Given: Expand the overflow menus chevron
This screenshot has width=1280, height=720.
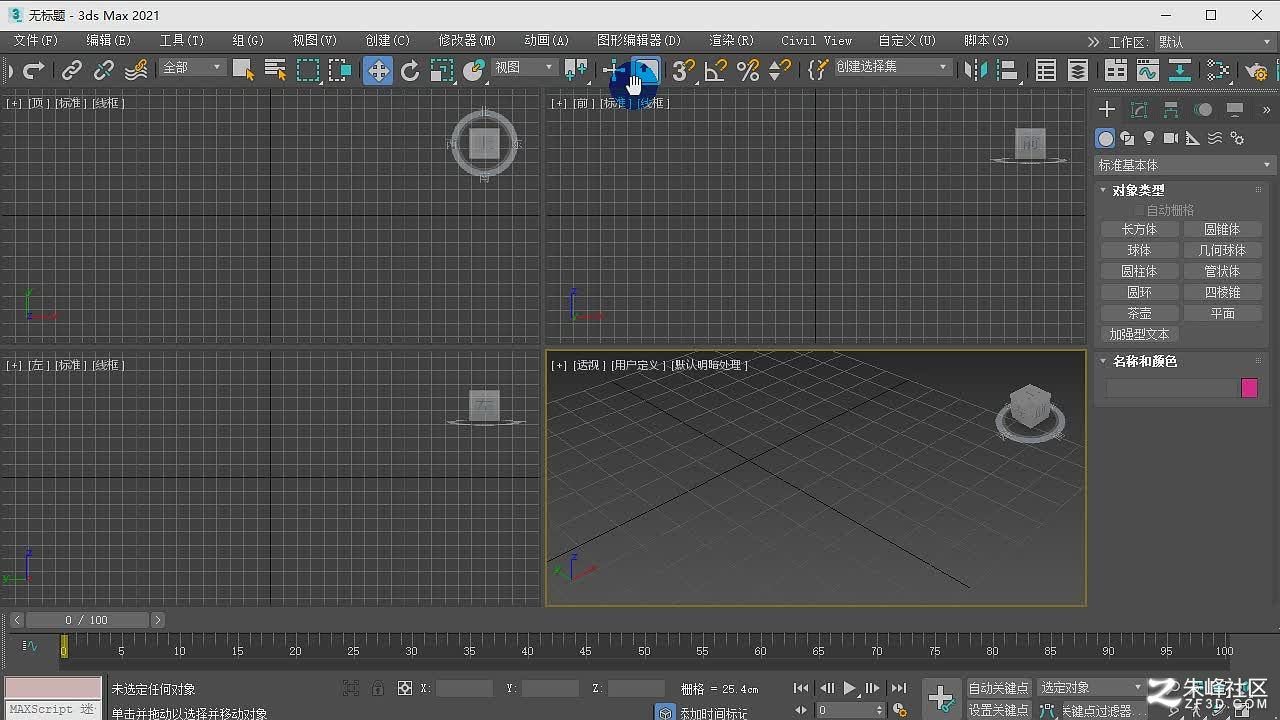Looking at the screenshot, I should tap(1094, 42).
